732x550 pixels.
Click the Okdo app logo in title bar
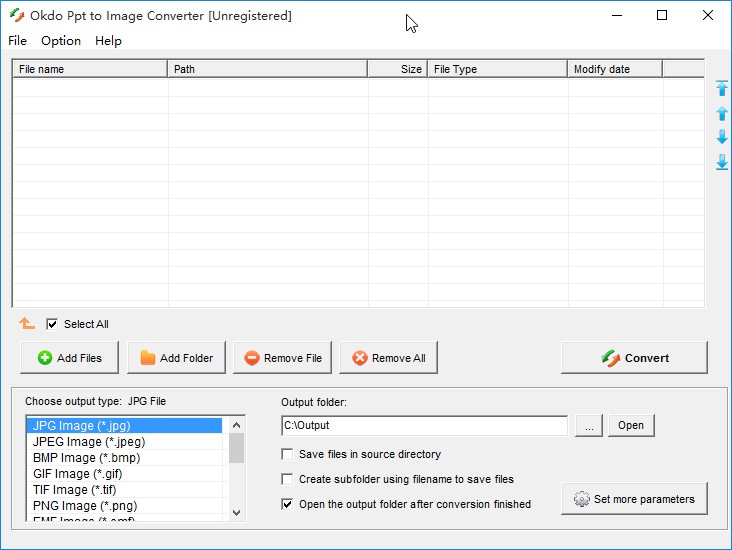tap(17, 15)
